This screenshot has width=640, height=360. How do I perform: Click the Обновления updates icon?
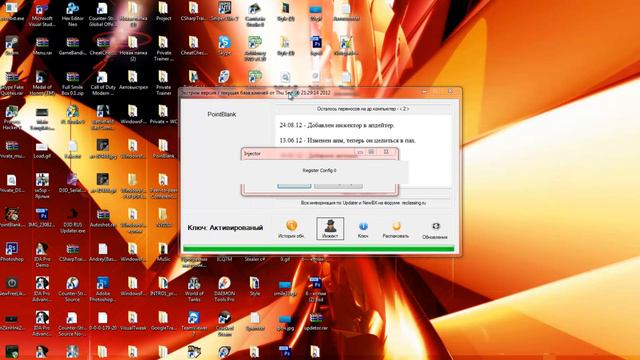pos(435,230)
